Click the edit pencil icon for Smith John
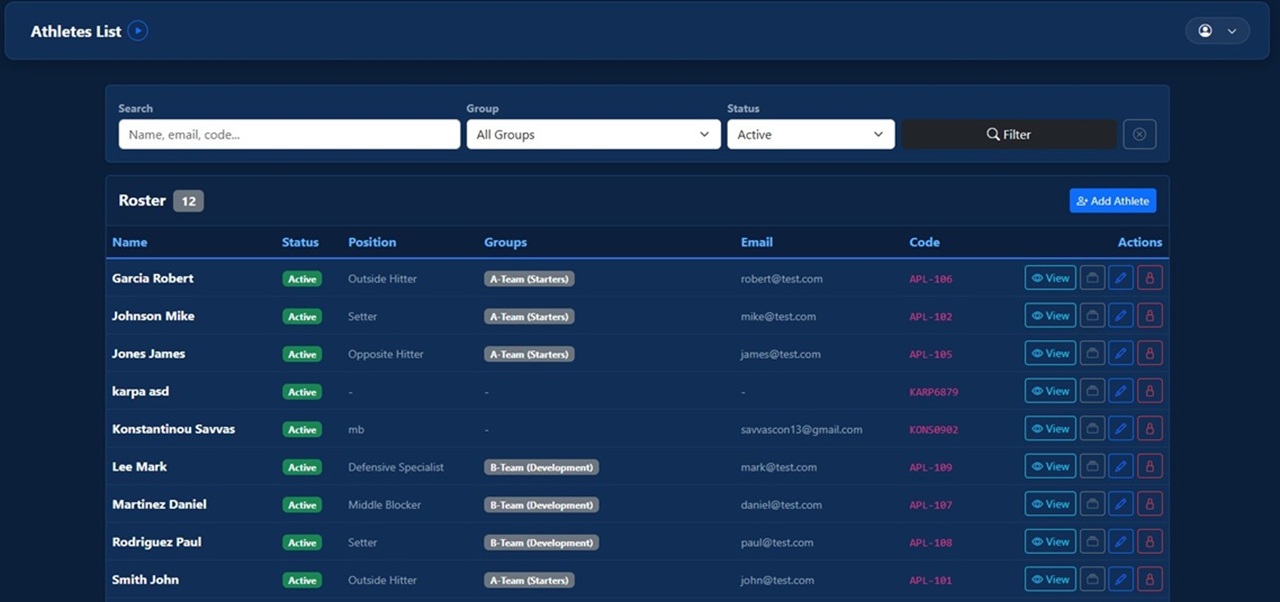The height and width of the screenshot is (602, 1280). [x=1120, y=578]
